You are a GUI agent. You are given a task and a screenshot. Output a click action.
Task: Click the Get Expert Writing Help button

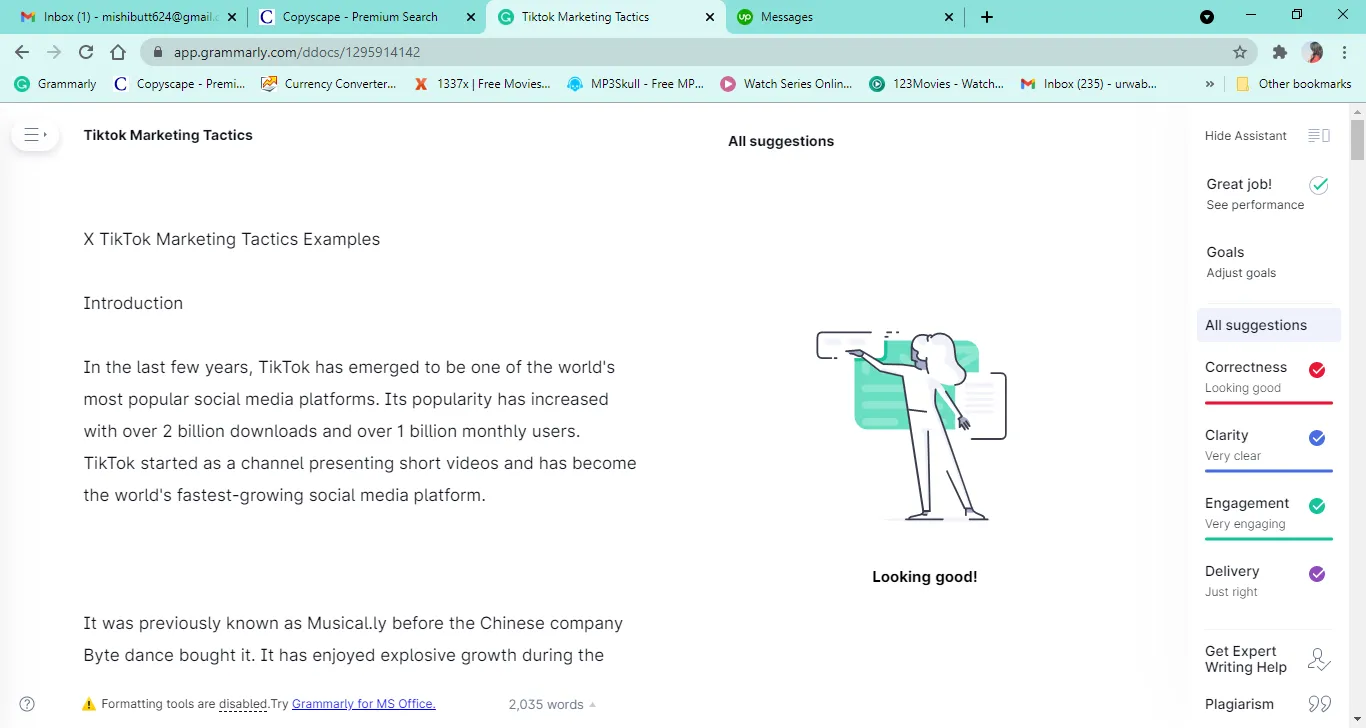click(x=1268, y=659)
